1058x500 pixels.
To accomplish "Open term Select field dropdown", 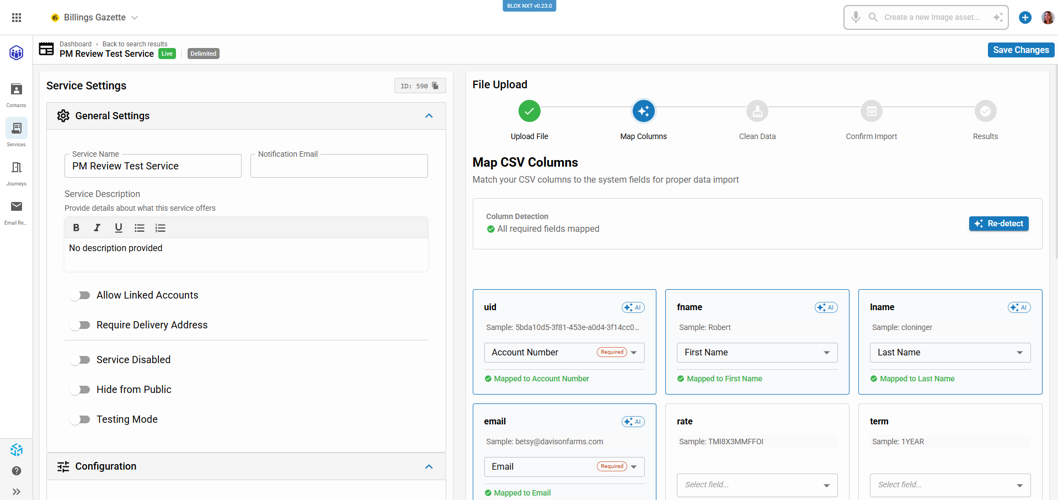I will point(950,484).
